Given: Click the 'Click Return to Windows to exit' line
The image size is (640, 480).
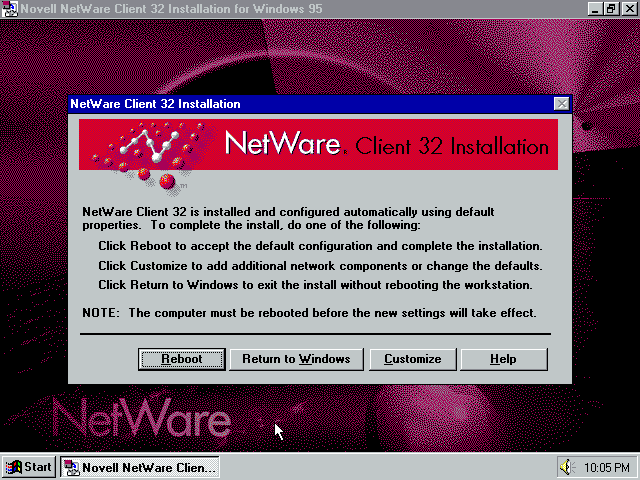Looking at the screenshot, I should pos(315,285).
